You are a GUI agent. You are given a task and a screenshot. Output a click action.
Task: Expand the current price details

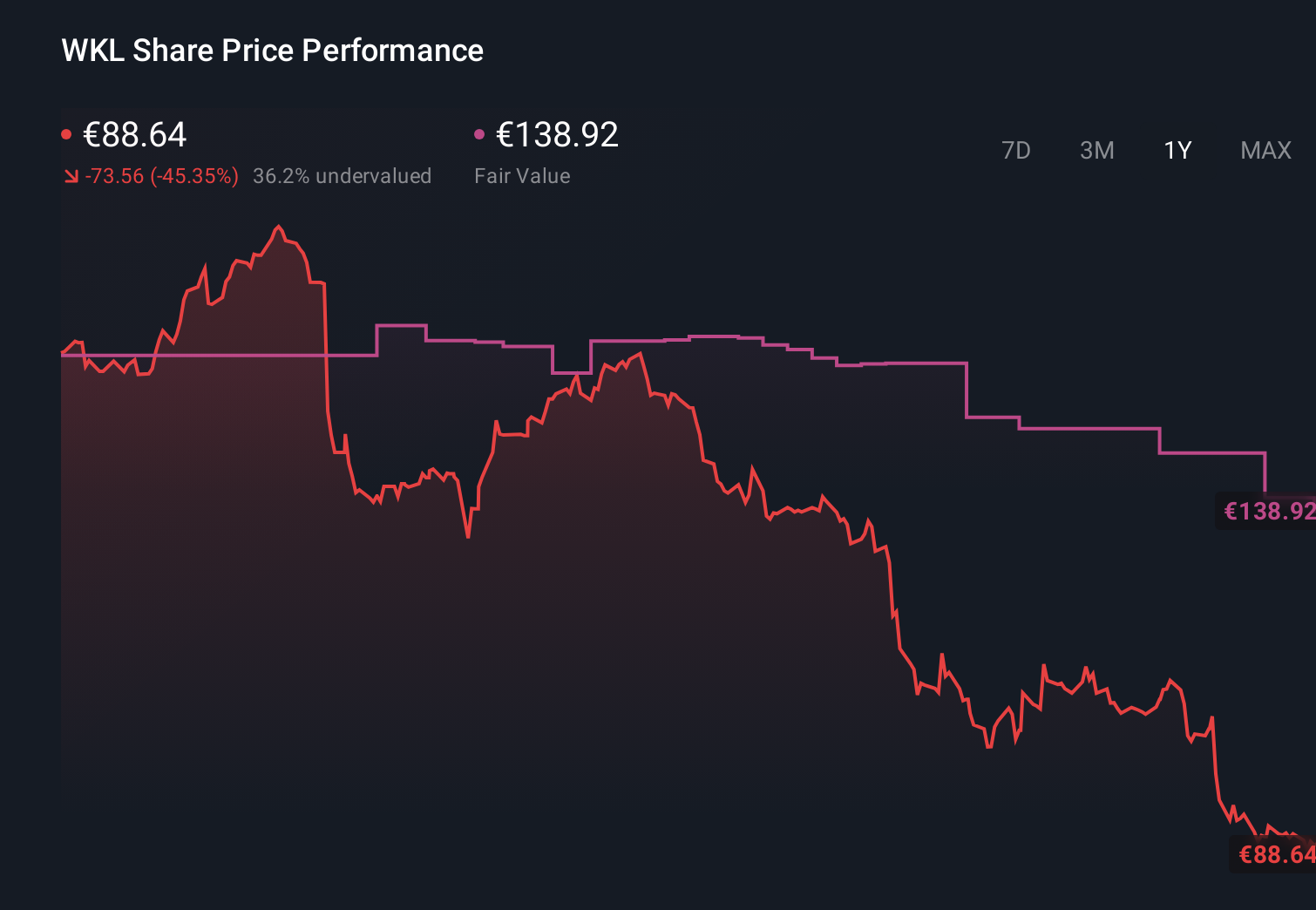click(x=133, y=134)
